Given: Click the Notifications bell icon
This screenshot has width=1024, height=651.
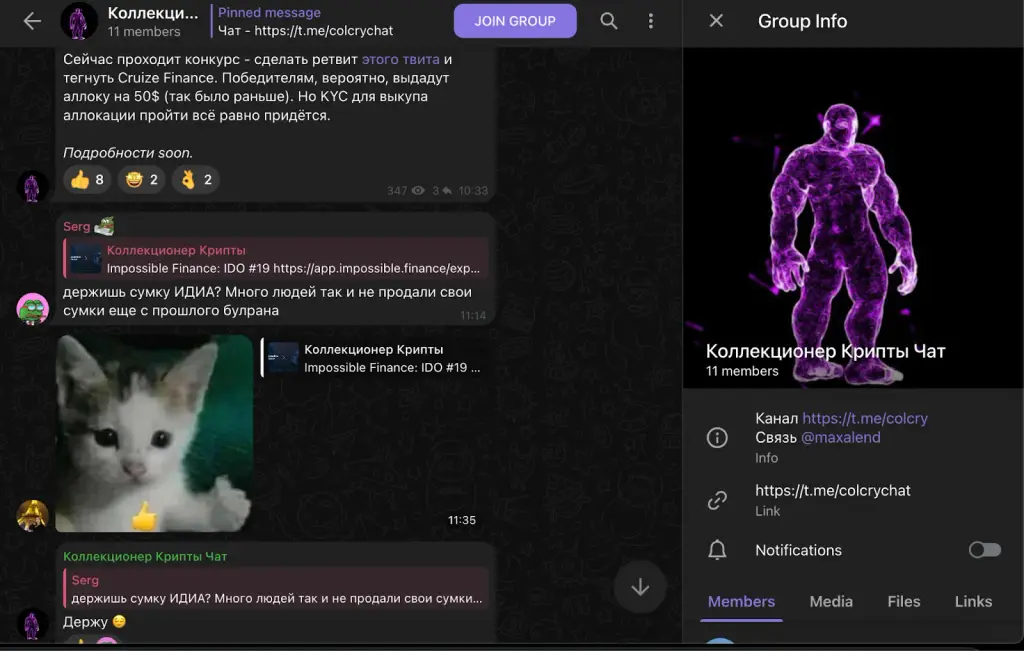Looking at the screenshot, I should tap(717, 550).
